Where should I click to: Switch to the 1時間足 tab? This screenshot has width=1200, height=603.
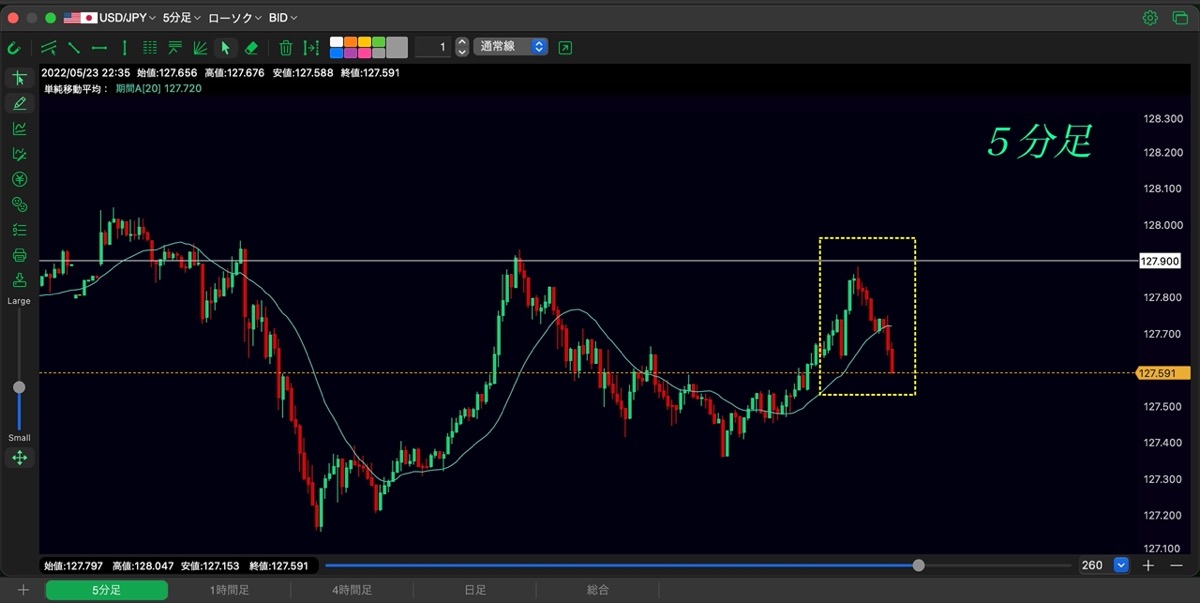coord(229,590)
